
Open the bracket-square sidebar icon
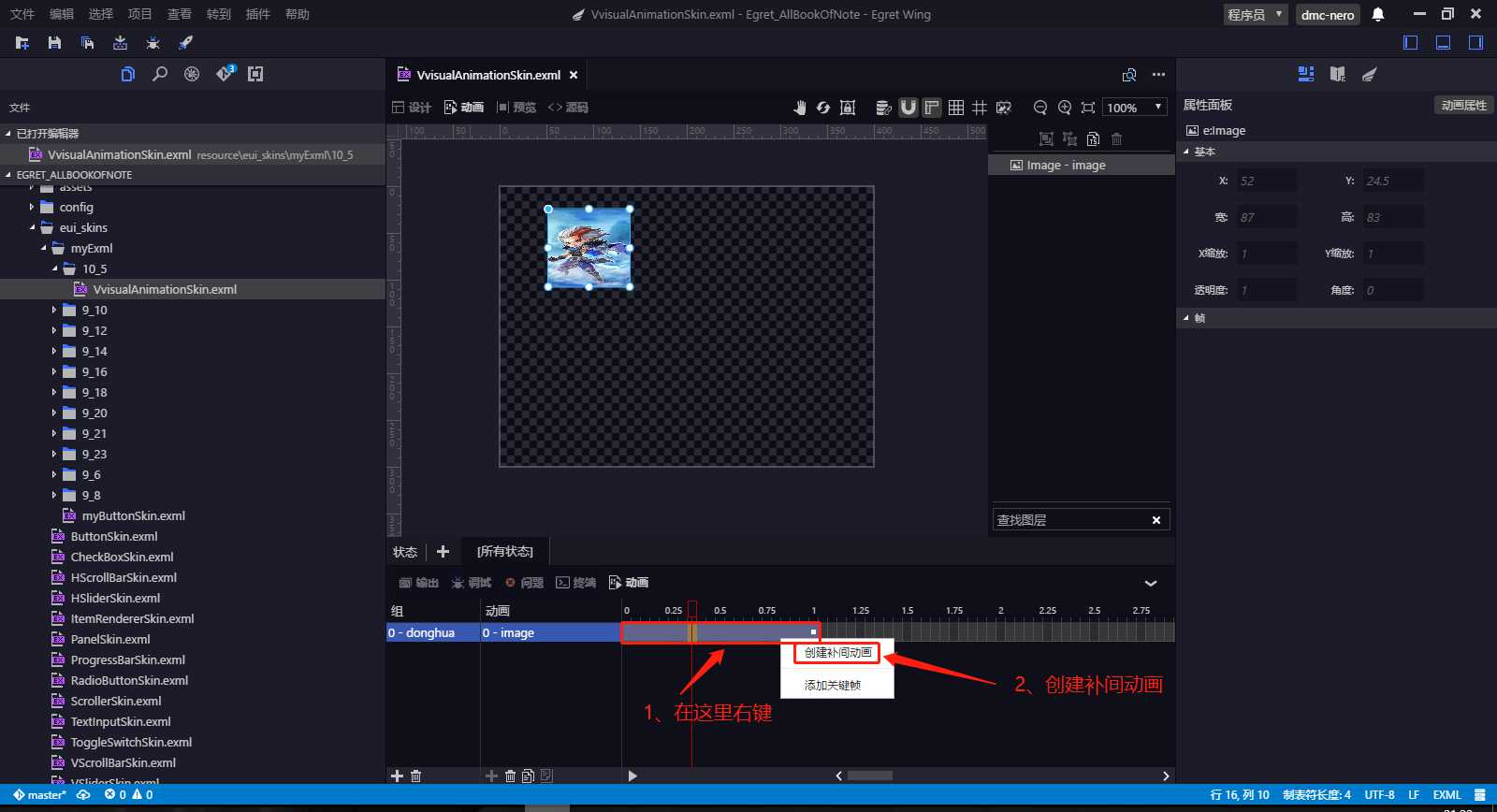(x=255, y=74)
